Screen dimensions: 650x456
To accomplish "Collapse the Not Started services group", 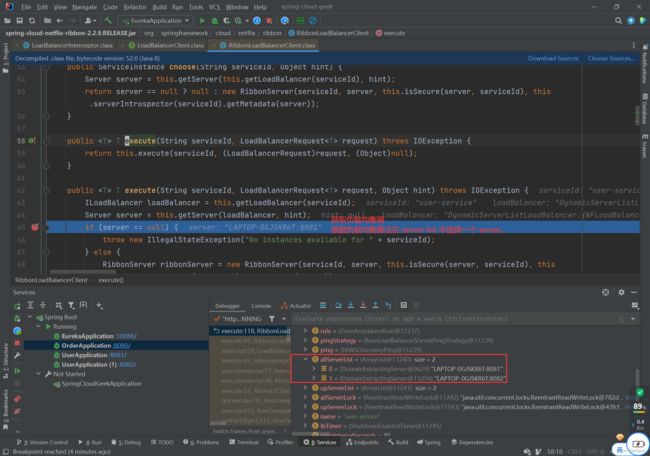I will click(x=39, y=374).
